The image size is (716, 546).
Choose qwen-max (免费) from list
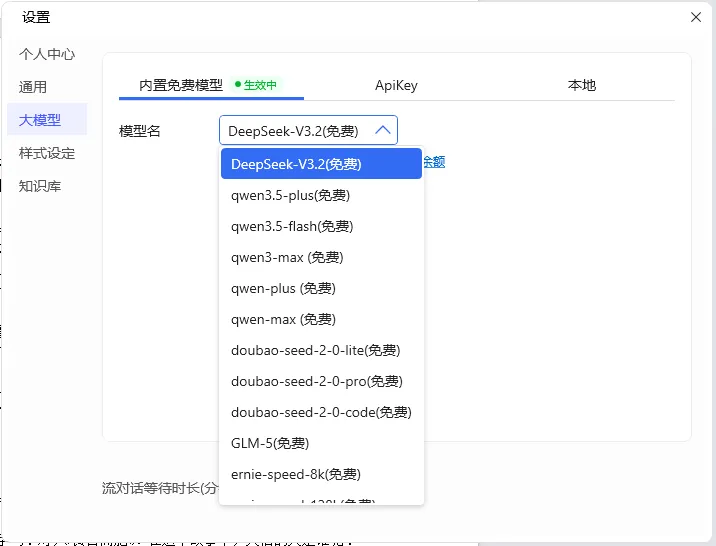click(x=321, y=320)
